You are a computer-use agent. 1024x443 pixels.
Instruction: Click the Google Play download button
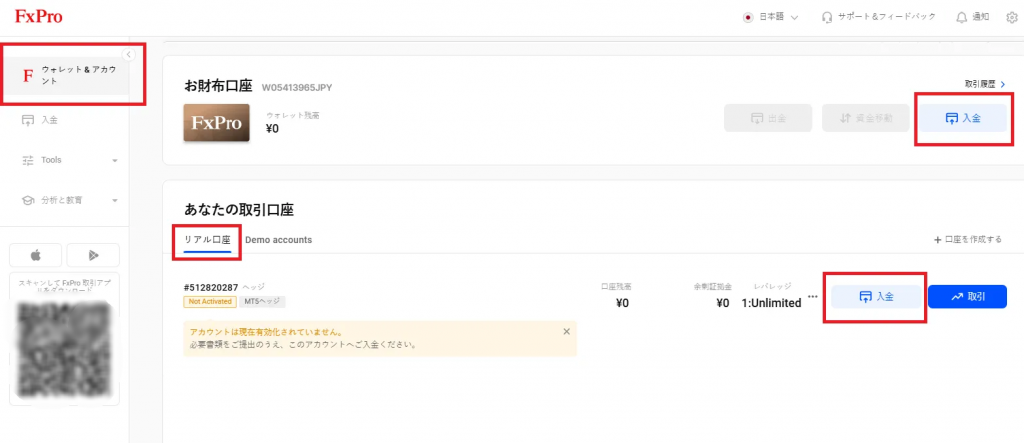(93, 255)
